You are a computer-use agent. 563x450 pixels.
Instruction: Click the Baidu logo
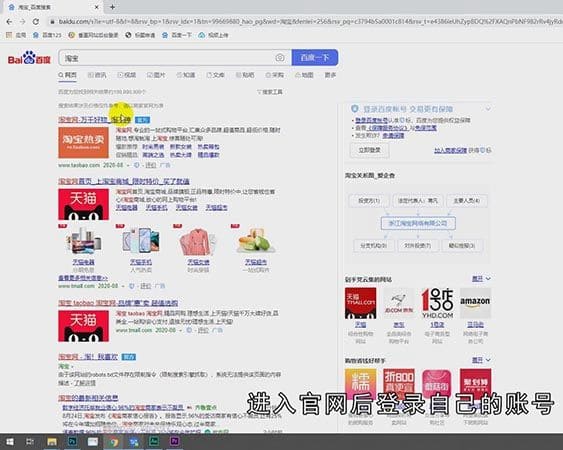tap(29, 58)
